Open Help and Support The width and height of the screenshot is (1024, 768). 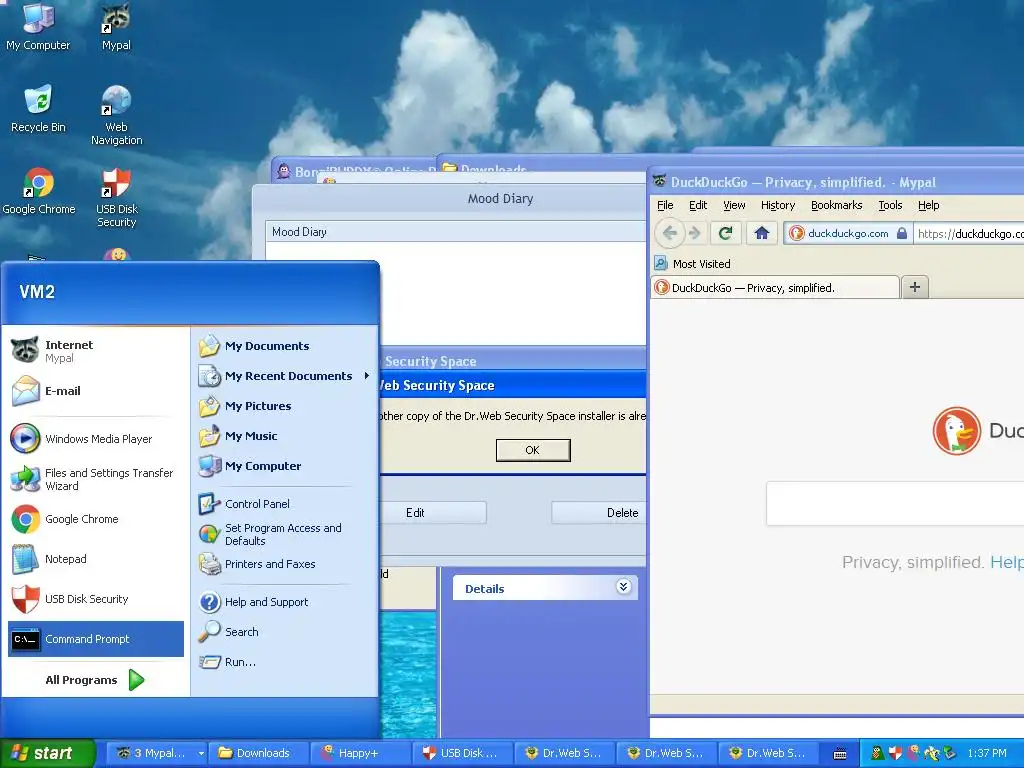pos(285,602)
